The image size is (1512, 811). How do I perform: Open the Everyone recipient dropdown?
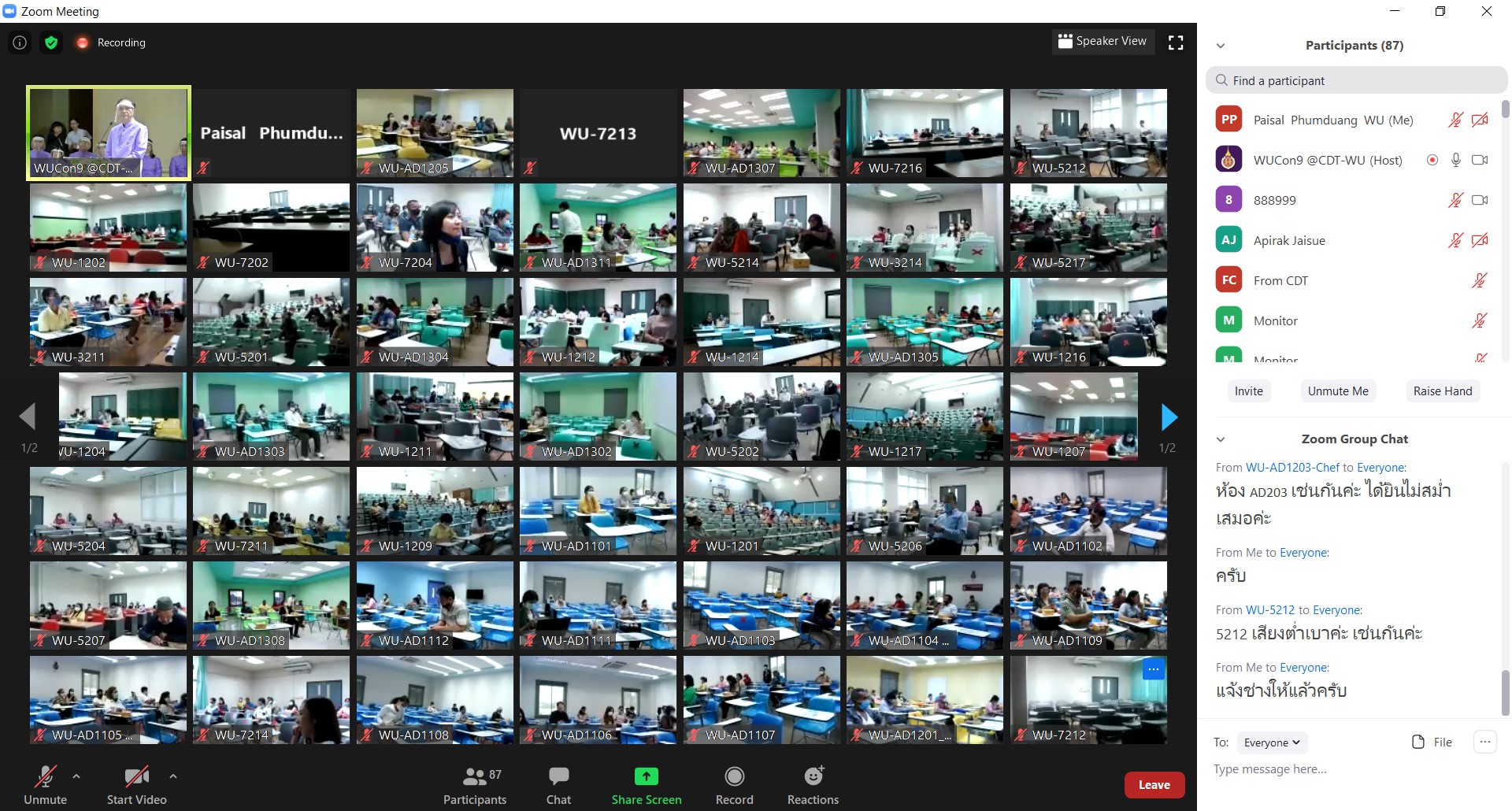(x=1271, y=742)
